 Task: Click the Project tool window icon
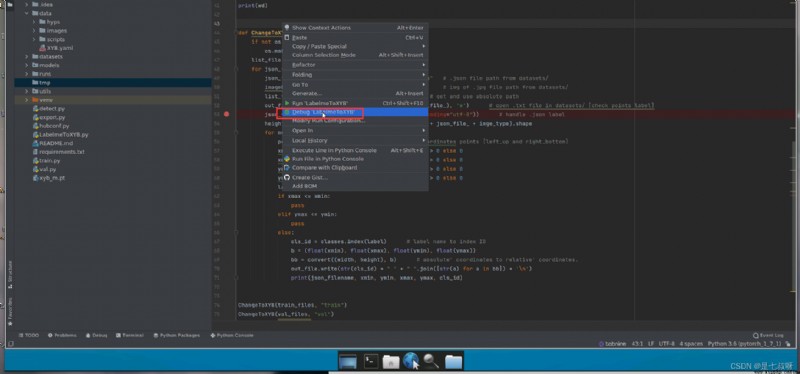[x=10, y=4]
